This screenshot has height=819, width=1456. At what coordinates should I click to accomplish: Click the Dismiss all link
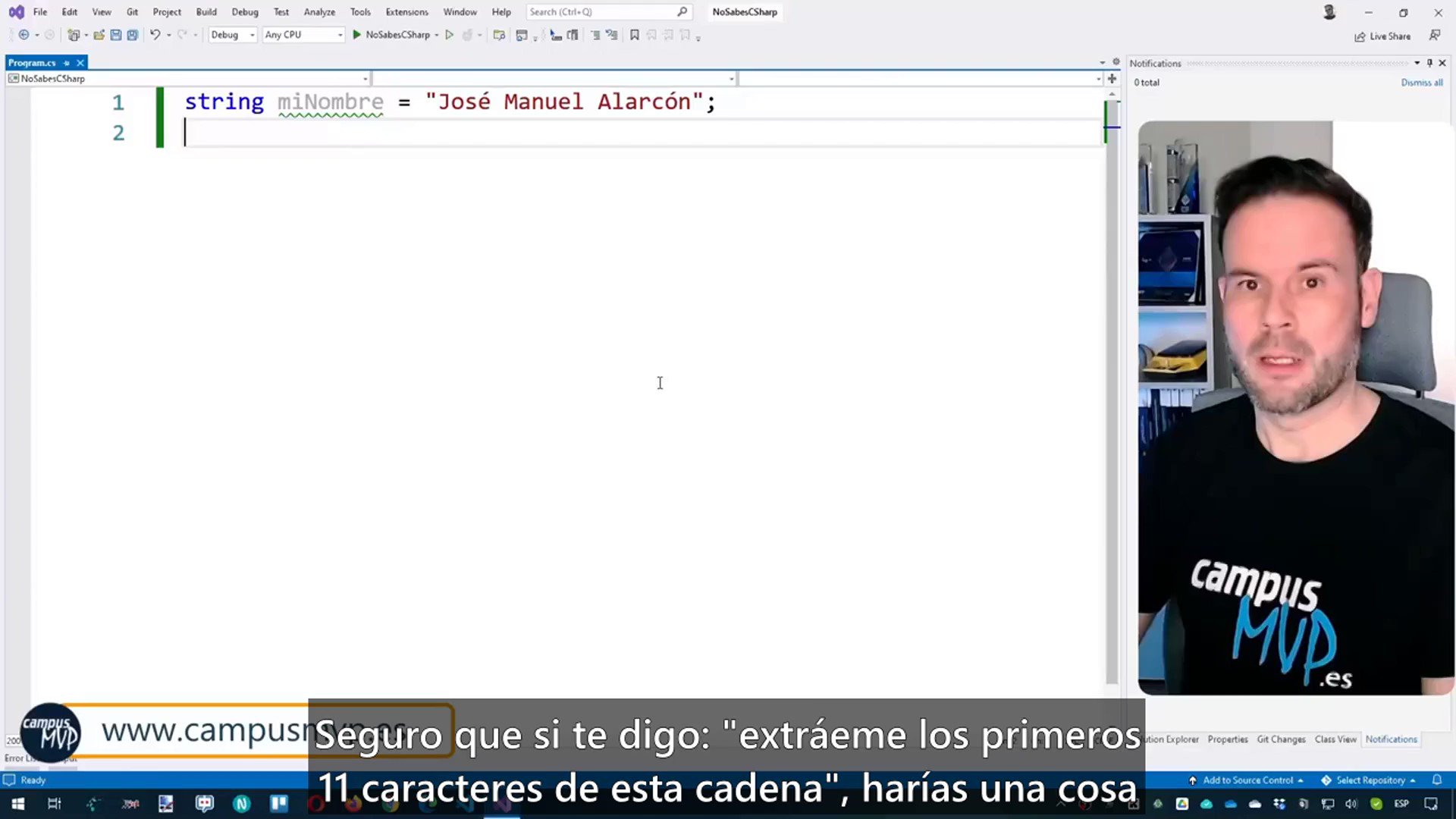1421,83
